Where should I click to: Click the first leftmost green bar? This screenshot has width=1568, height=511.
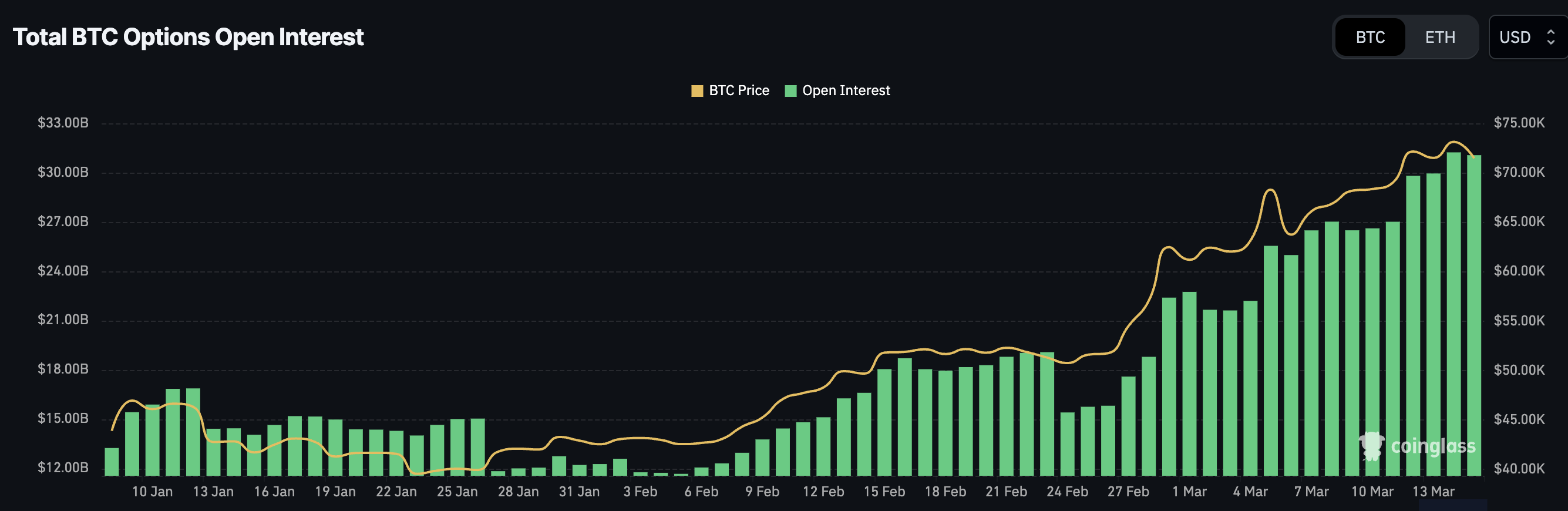[x=112, y=462]
